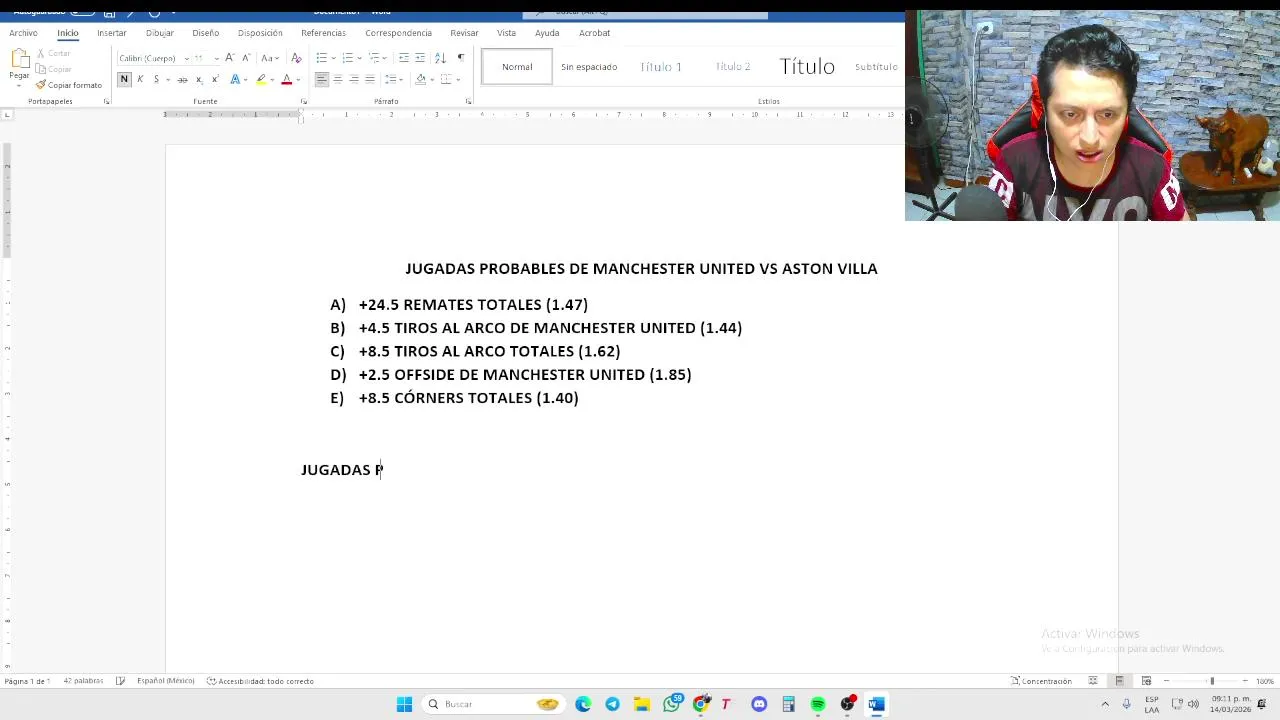Open the Fuente dialog launcher
The height and width of the screenshot is (720, 1280).
point(303,101)
